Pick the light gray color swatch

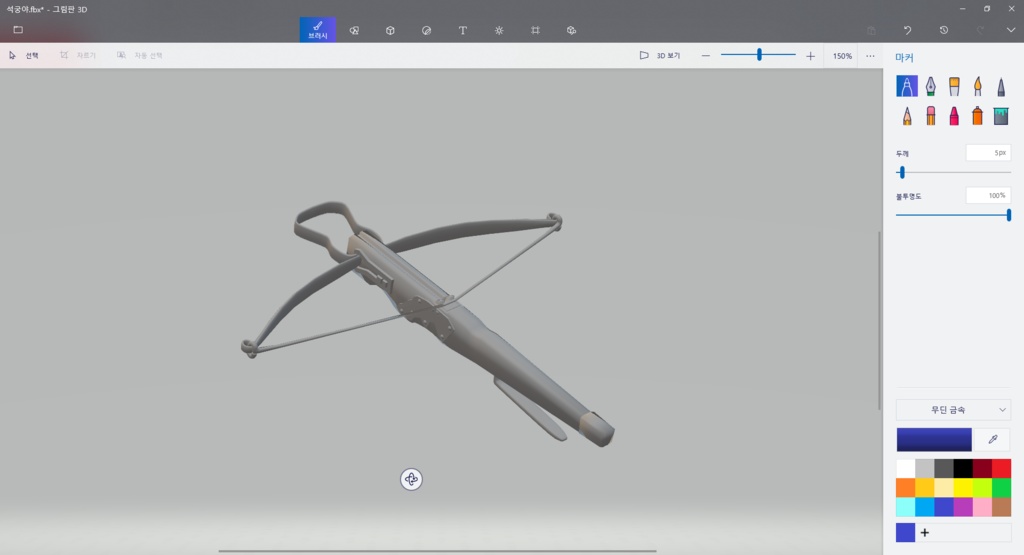[924, 468]
